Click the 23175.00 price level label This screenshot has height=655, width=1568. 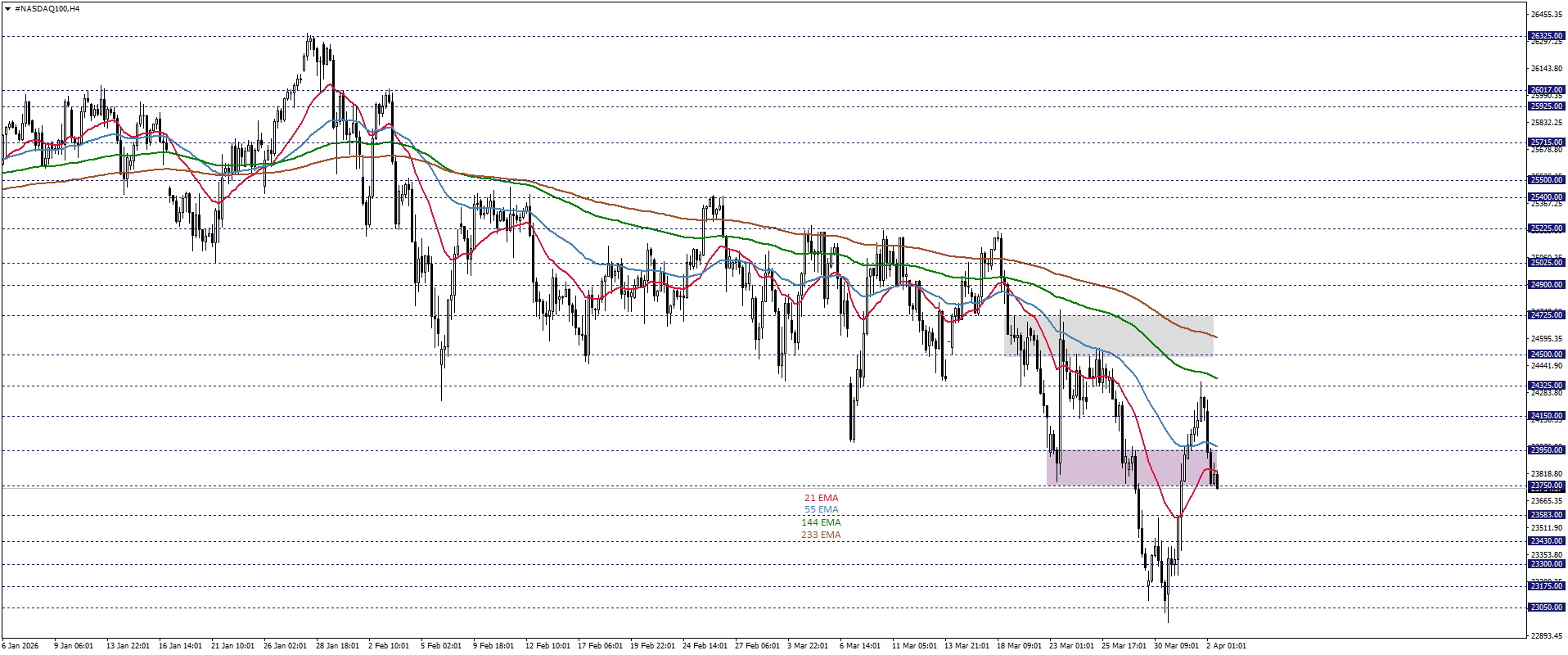(1546, 586)
